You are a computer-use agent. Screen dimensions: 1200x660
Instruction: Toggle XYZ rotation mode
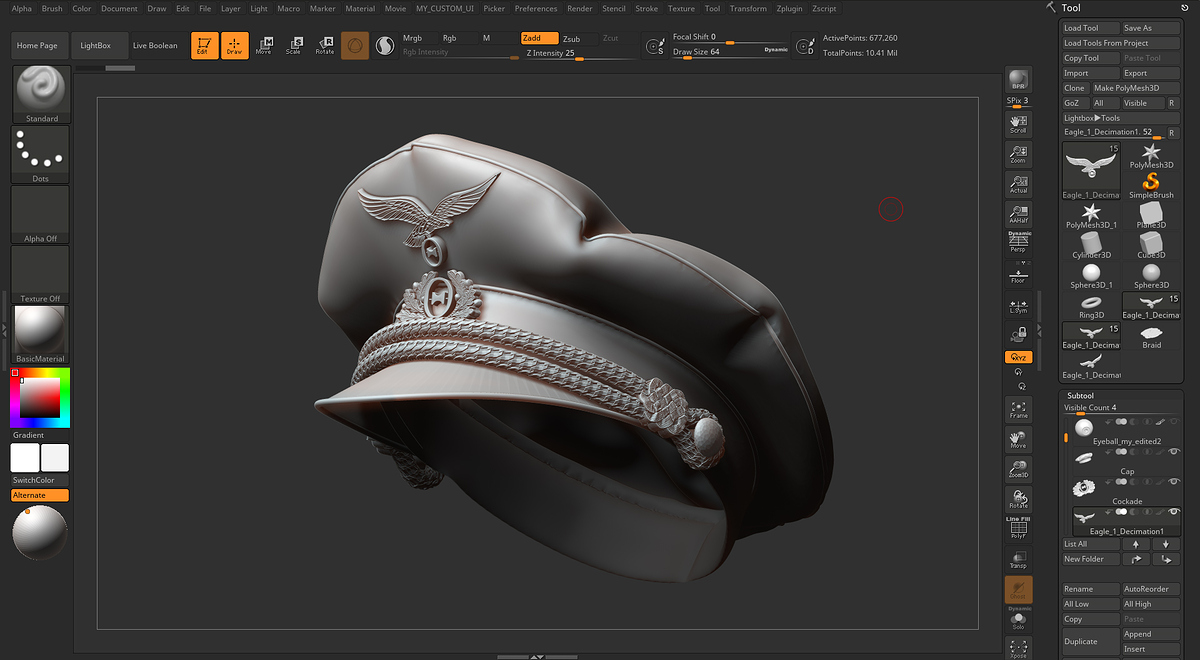(1018, 357)
